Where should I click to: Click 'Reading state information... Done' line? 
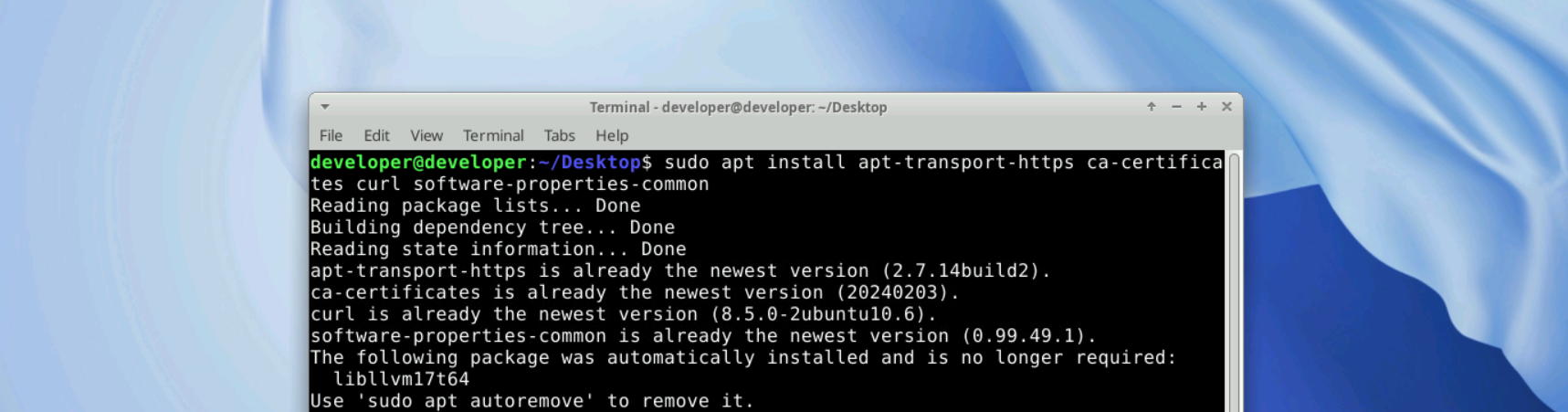(498, 249)
